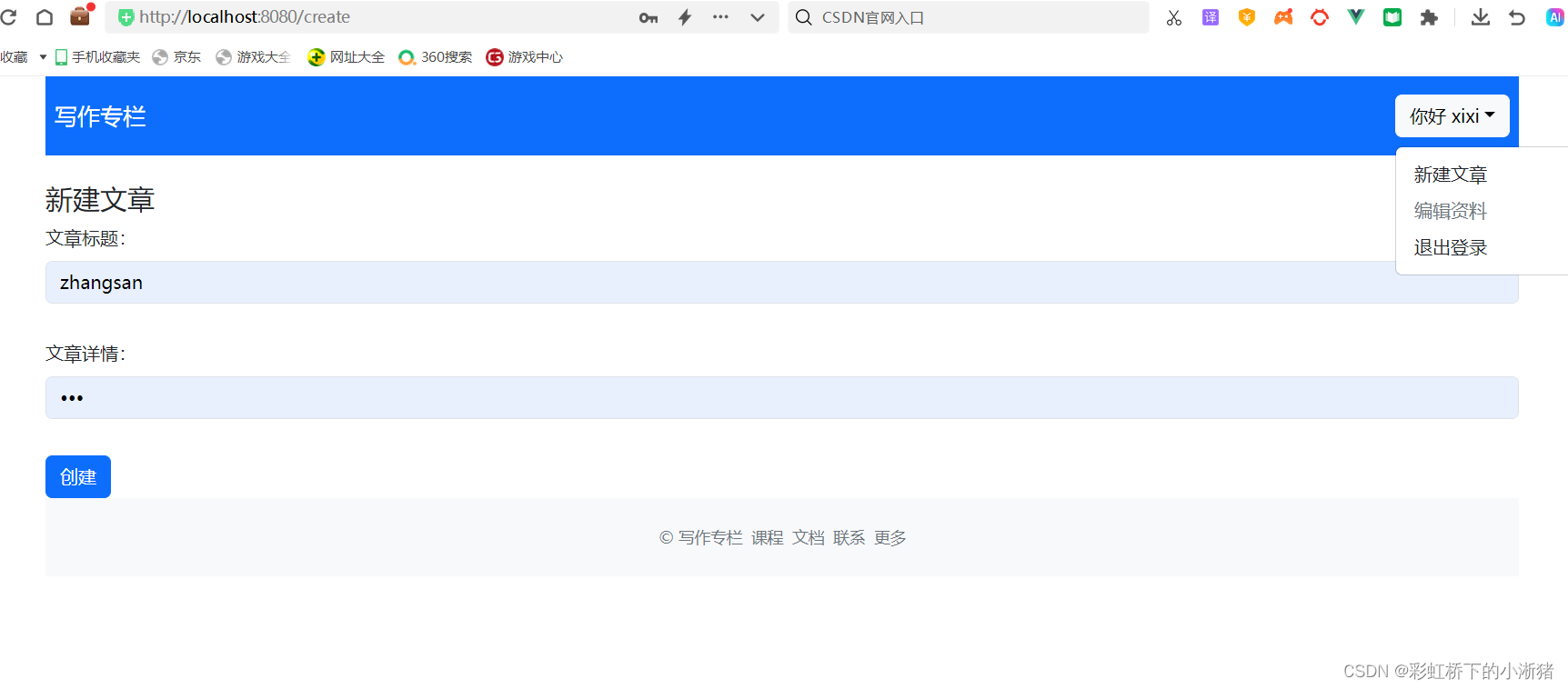Open the 京东 bookmark
The width and height of the screenshot is (1568, 689).
click(176, 57)
